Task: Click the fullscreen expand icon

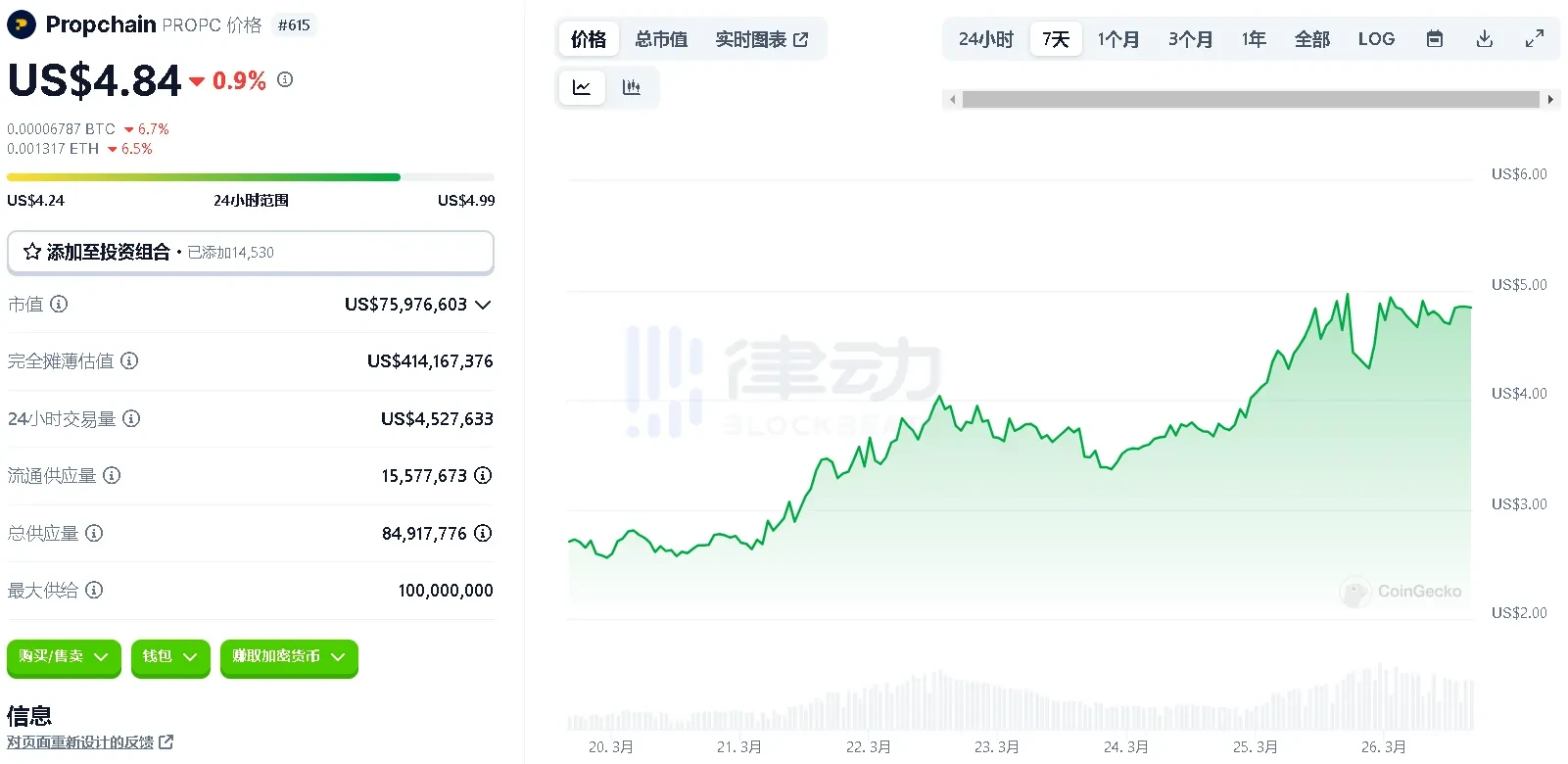Action: click(x=1535, y=38)
